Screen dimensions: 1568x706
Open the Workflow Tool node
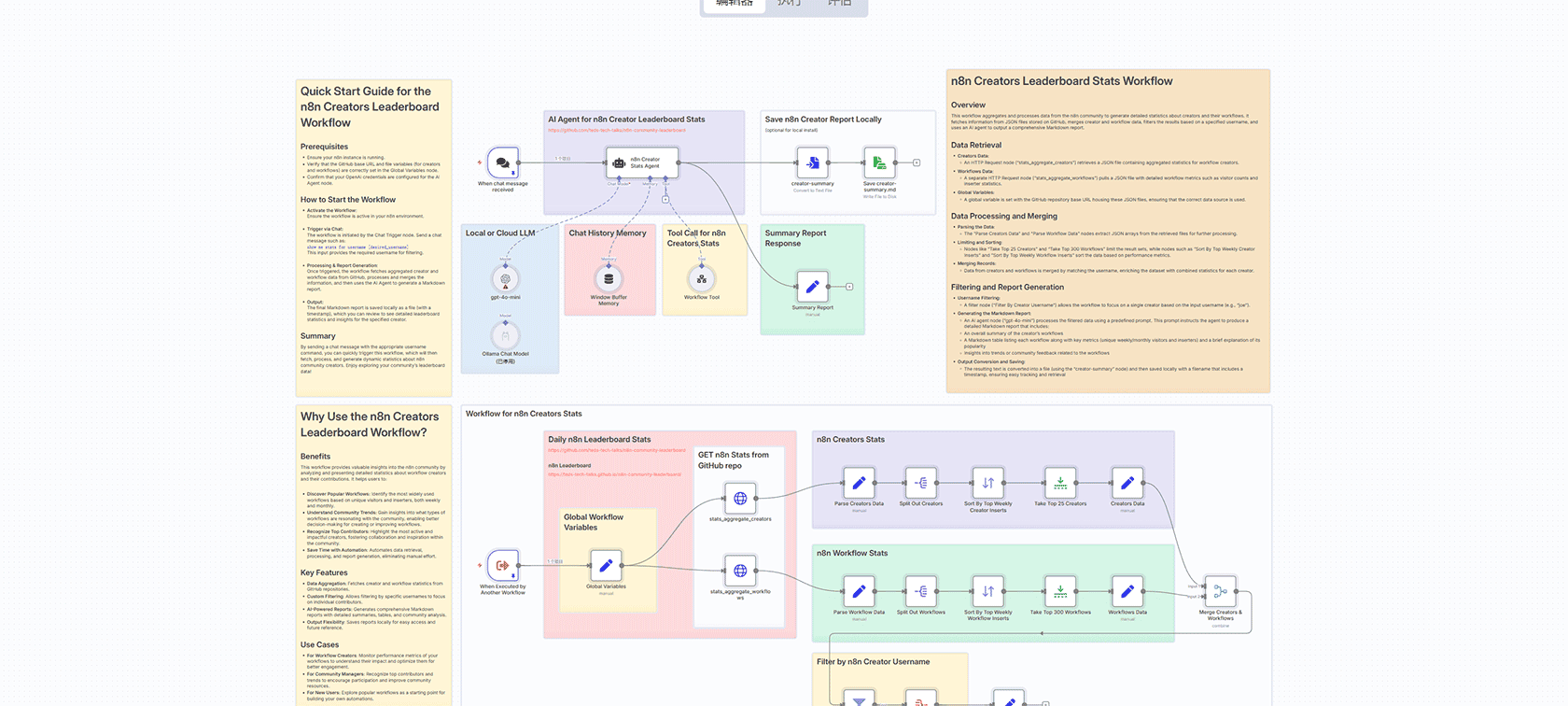pos(702,278)
